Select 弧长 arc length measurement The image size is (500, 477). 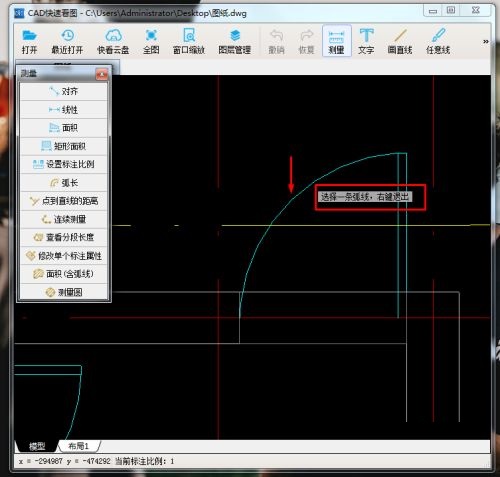tap(64, 183)
